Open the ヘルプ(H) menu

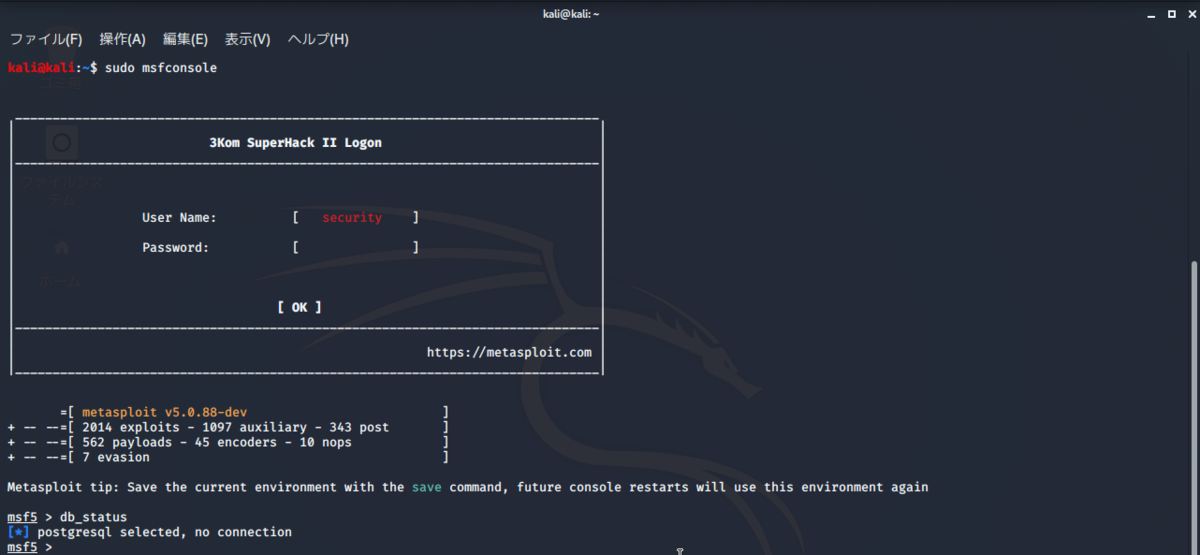pos(318,40)
